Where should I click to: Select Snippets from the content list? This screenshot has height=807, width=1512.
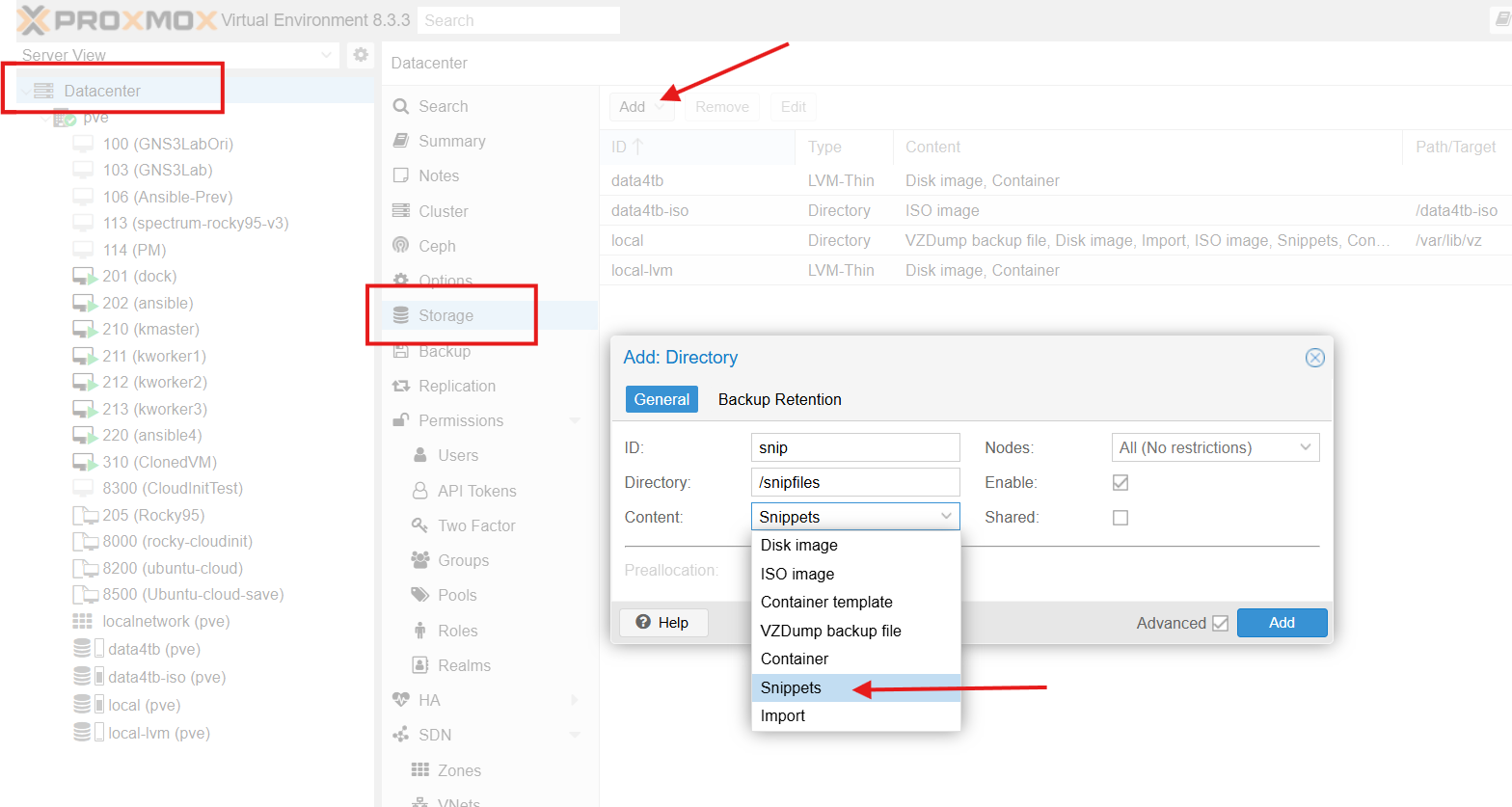point(791,687)
